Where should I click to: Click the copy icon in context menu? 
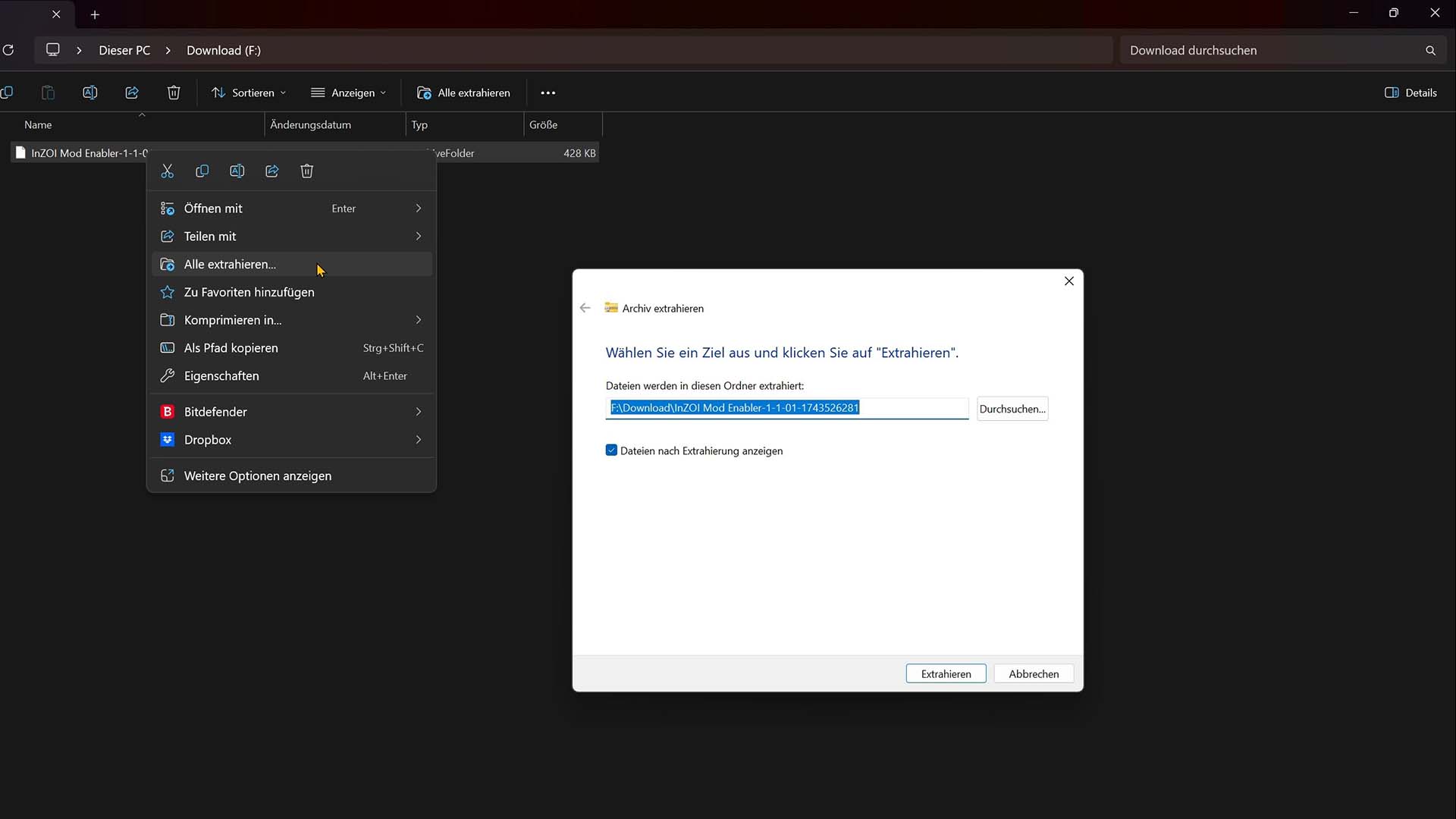tap(202, 171)
